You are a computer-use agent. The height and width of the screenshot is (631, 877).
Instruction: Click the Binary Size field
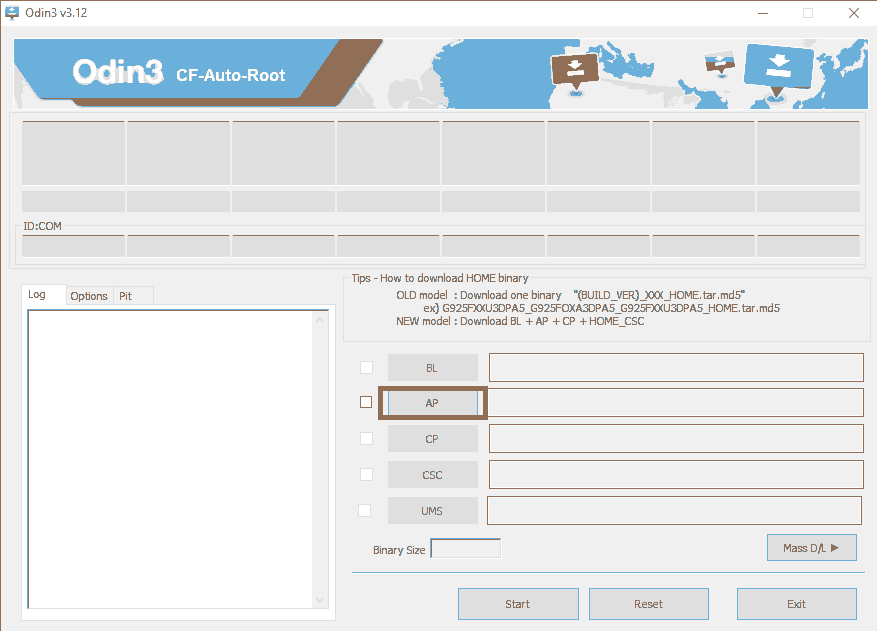[465, 548]
